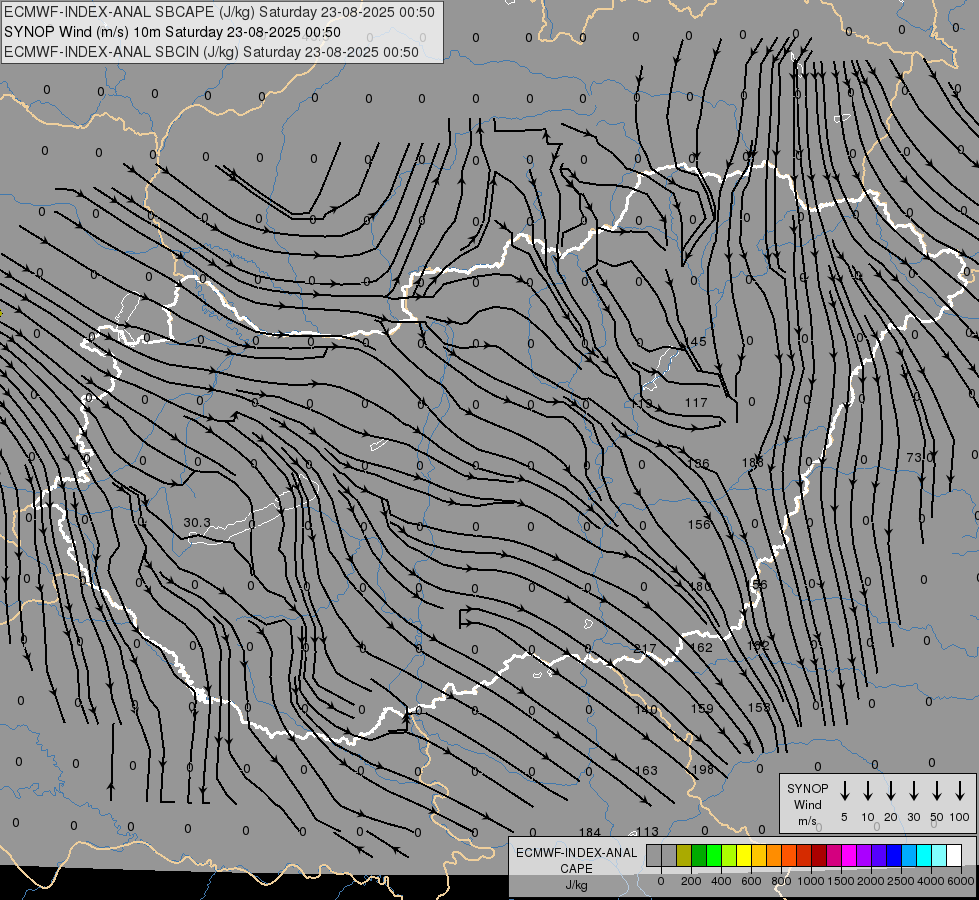Screen dimensions: 979x900
Task: Click the SYNOP Wind 10m title line
Action: (x=172, y=32)
